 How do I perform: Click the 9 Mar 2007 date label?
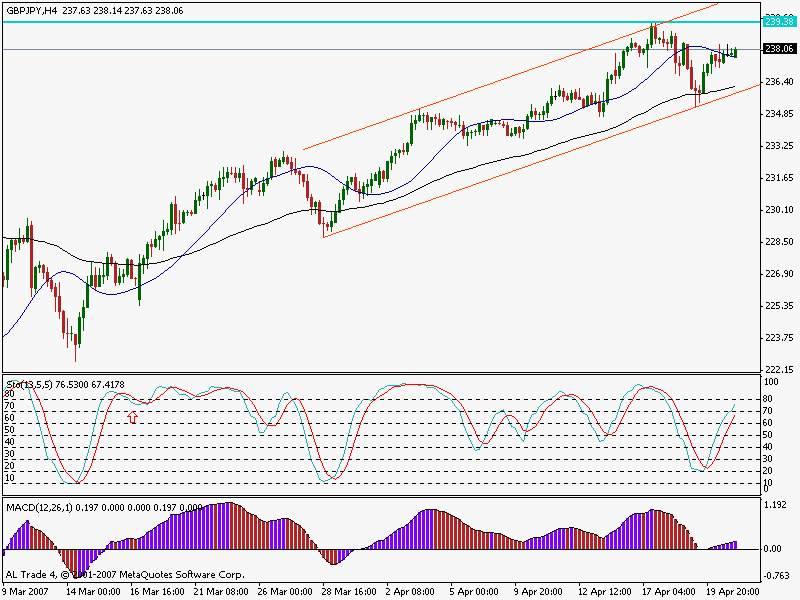point(26,592)
